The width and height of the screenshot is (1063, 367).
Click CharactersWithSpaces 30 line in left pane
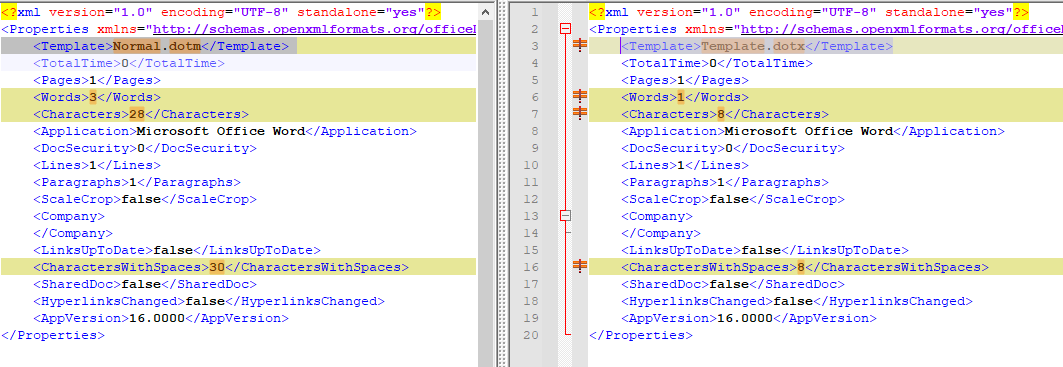(221, 267)
